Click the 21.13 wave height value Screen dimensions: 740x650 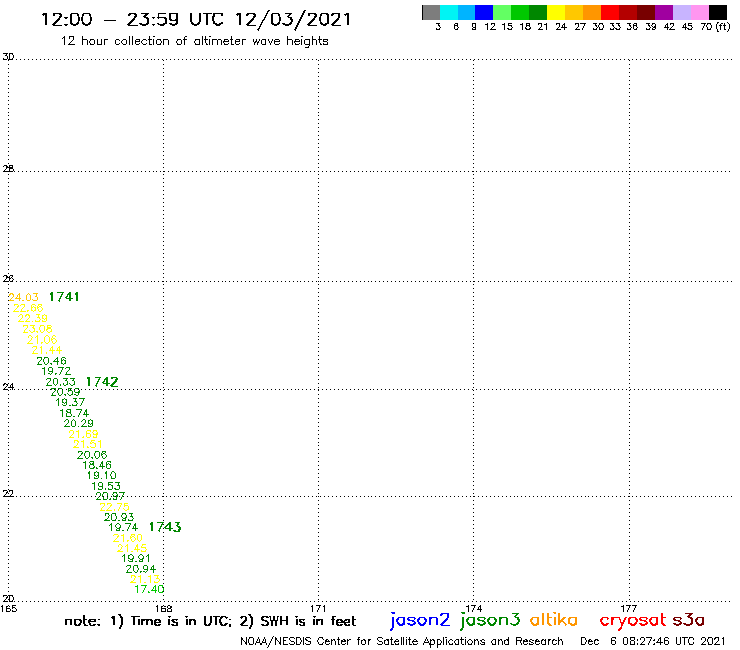[145, 579]
